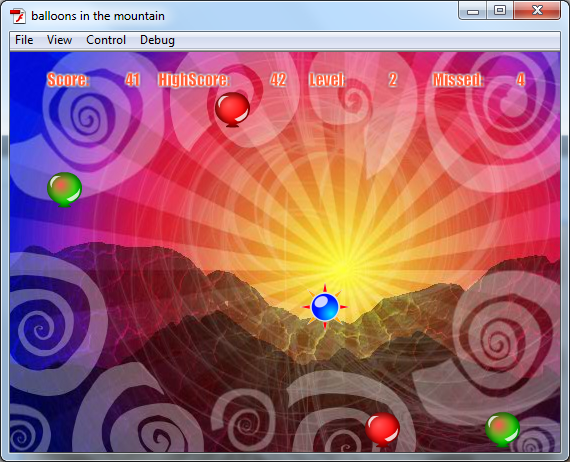Click the high score value 42
The image size is (570, 462).
coord(278,80)
